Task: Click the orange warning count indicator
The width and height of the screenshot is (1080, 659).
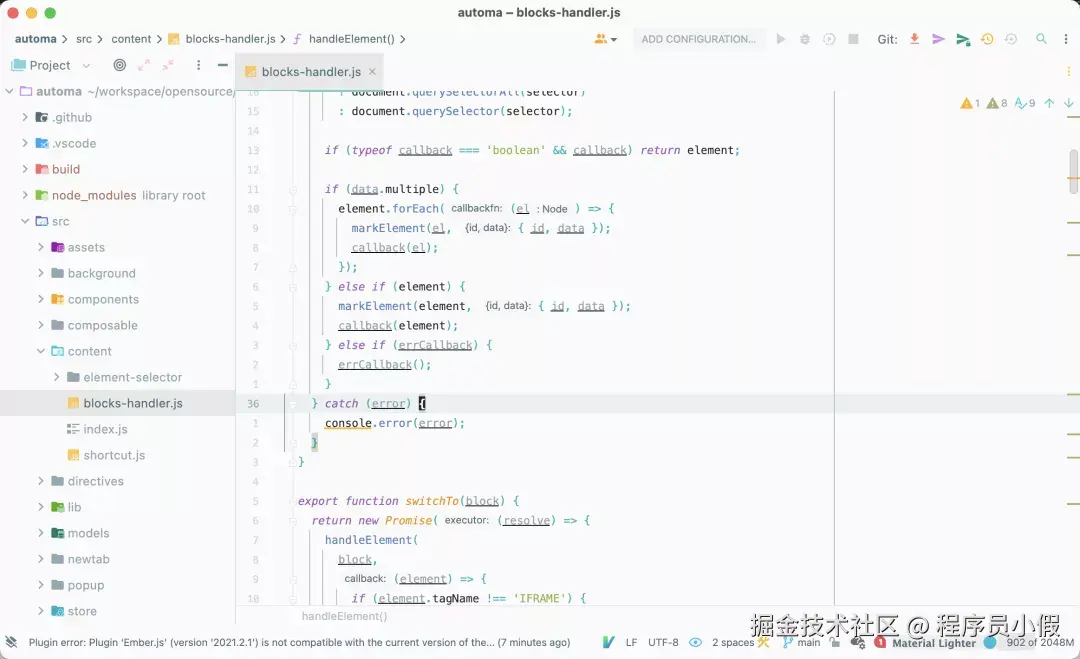Action: tap(970, 103)
